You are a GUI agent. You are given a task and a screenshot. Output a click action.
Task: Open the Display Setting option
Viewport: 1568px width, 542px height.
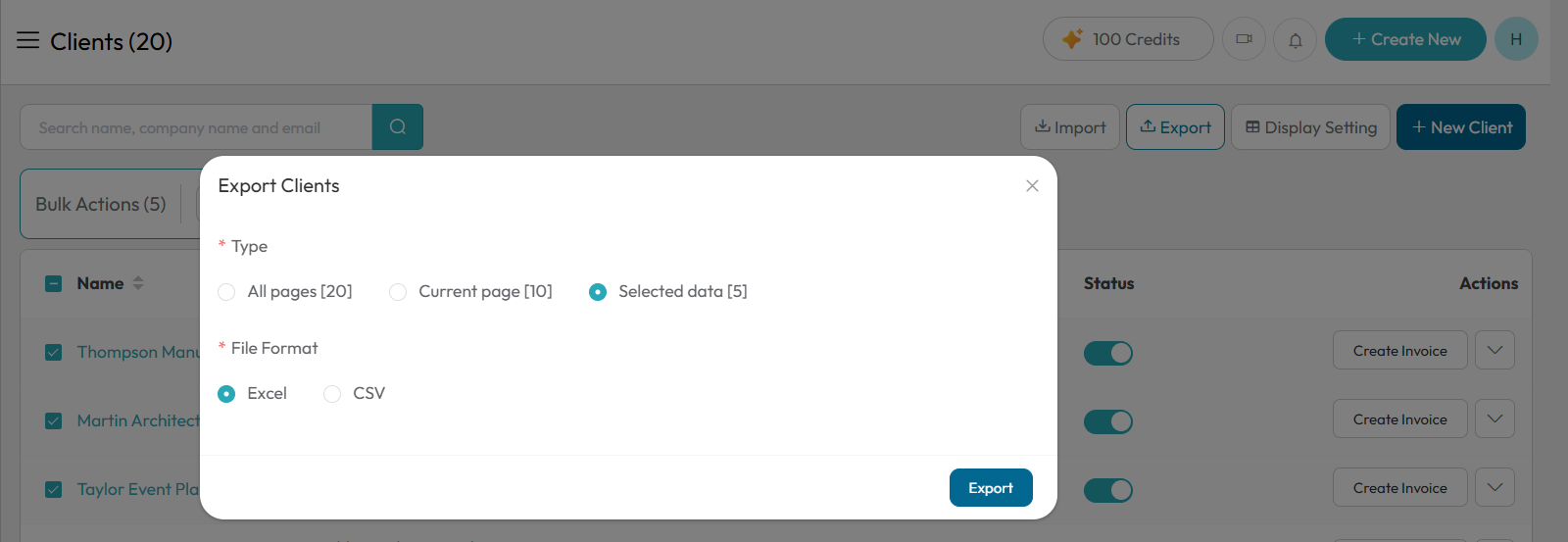tap(1310, 127)
